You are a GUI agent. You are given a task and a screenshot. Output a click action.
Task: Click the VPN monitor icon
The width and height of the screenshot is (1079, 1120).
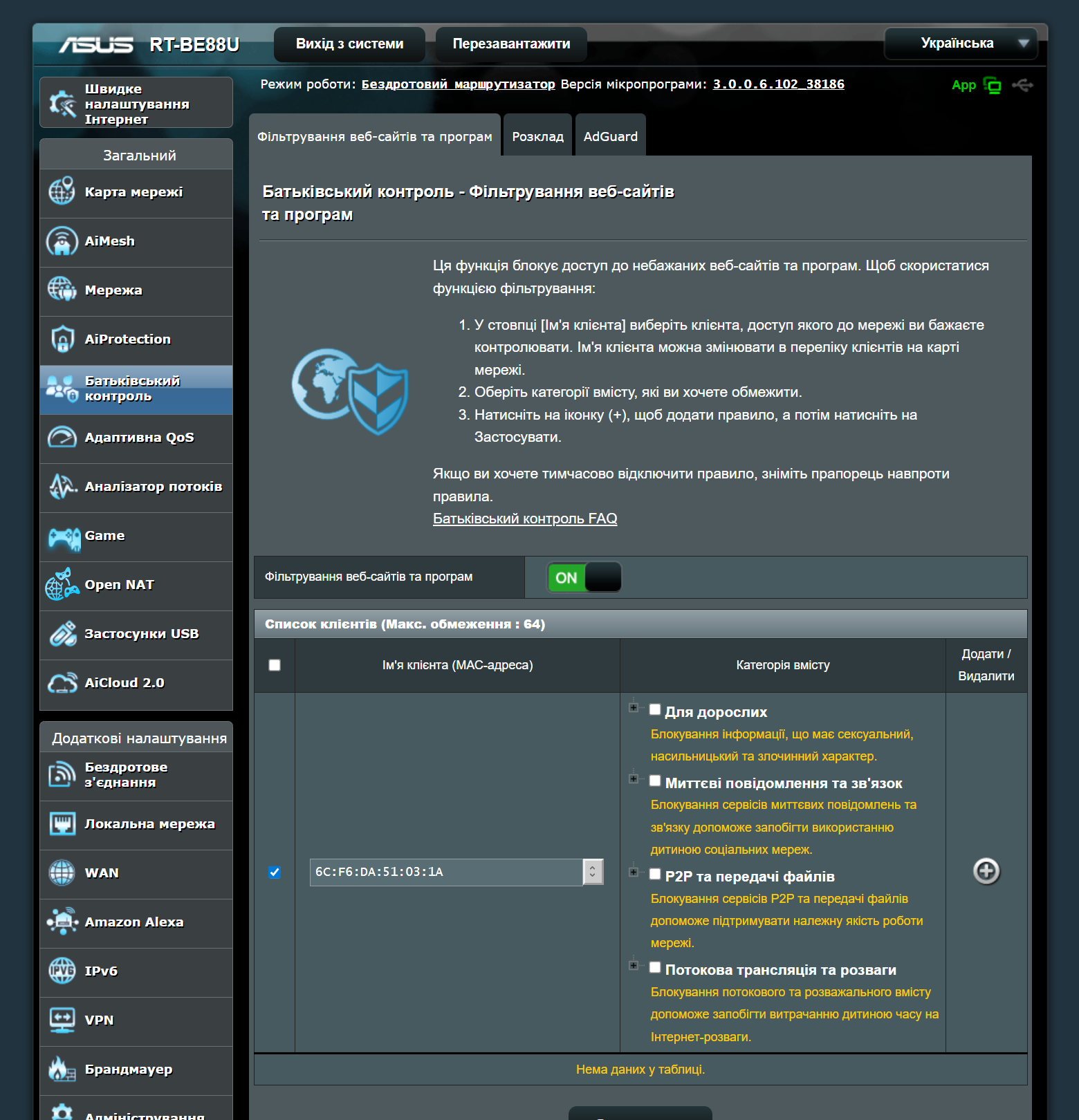coord(62,1020)
